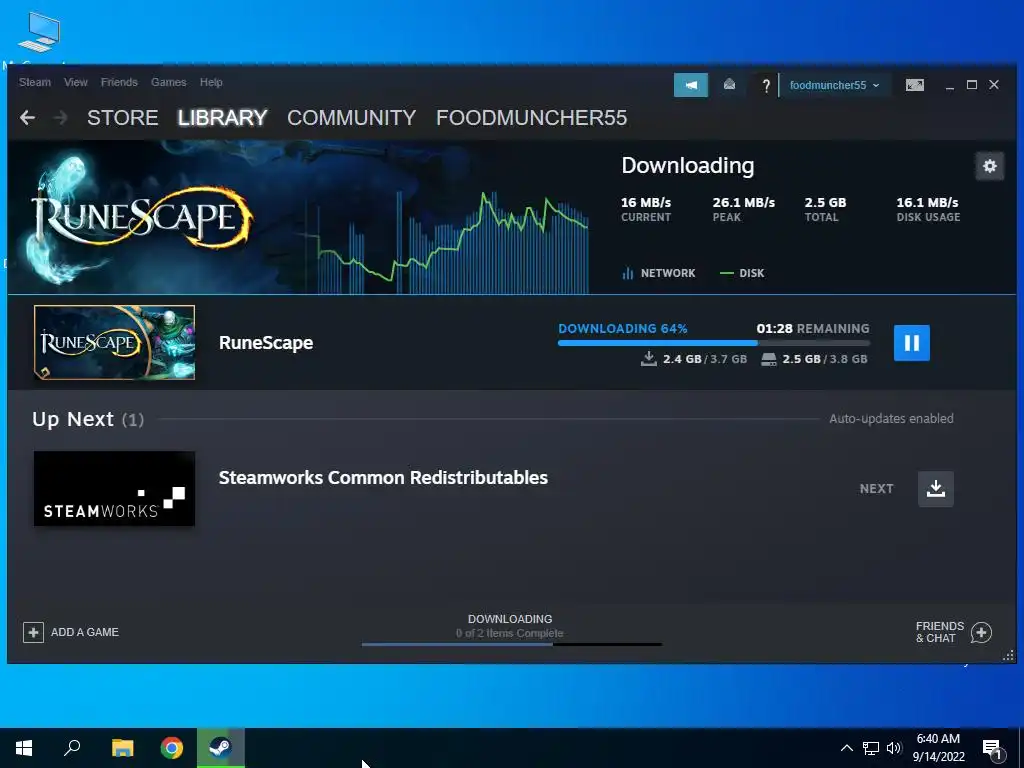
Task: Open the foodmuncher55 account dropdown
Action: [x=835, y=85]
